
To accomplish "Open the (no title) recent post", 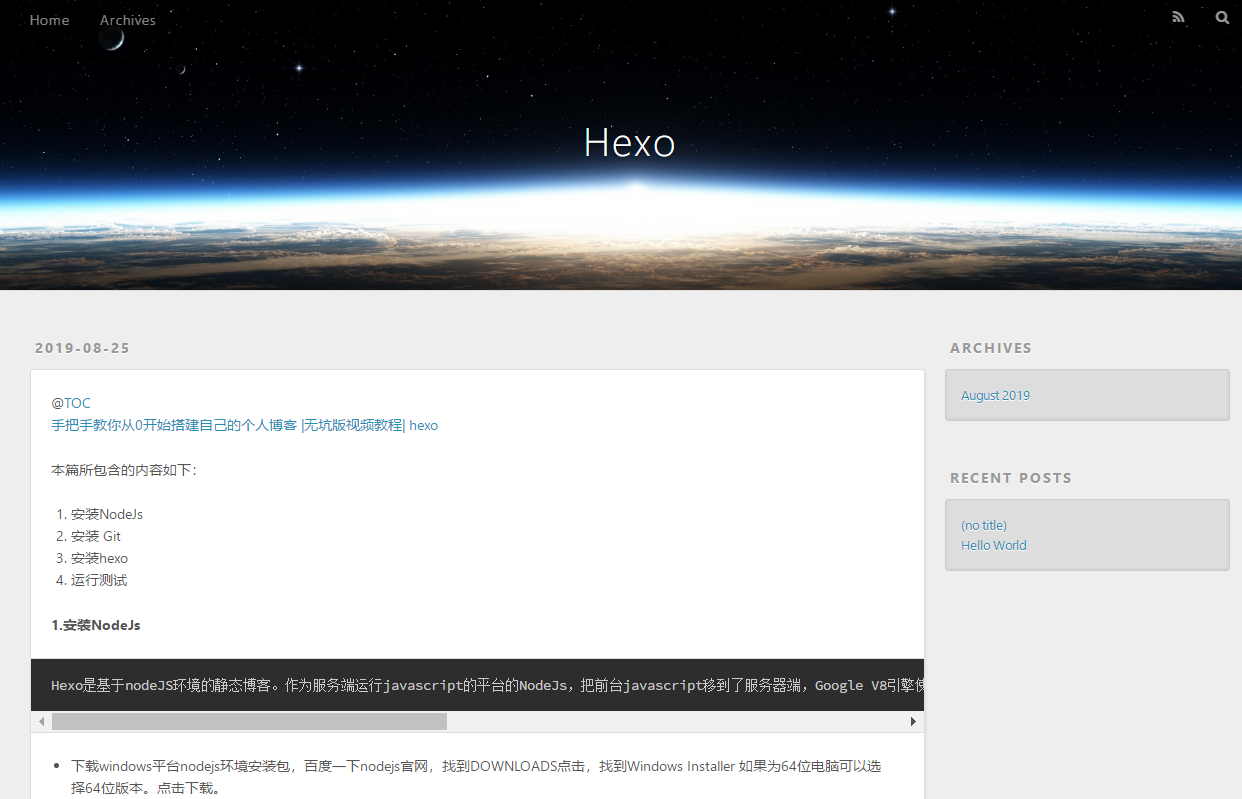I will coord(984,525).
